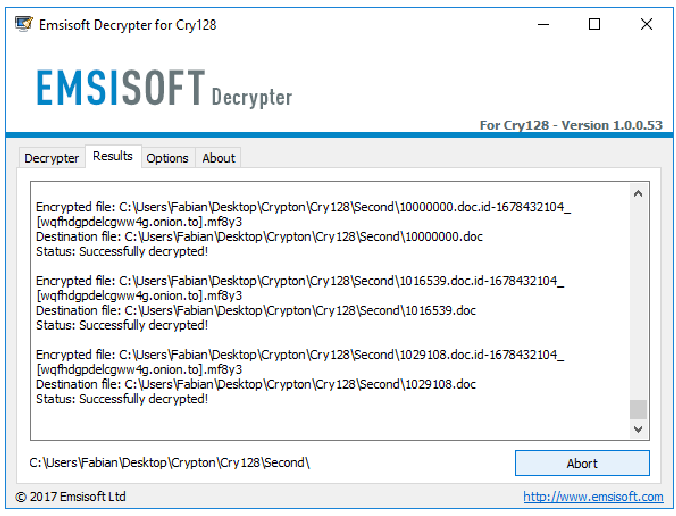Screen dimensions: 676x516
Task: Maximize the Emsisoft Decrypter window
Action: click(x=595, y=24)
